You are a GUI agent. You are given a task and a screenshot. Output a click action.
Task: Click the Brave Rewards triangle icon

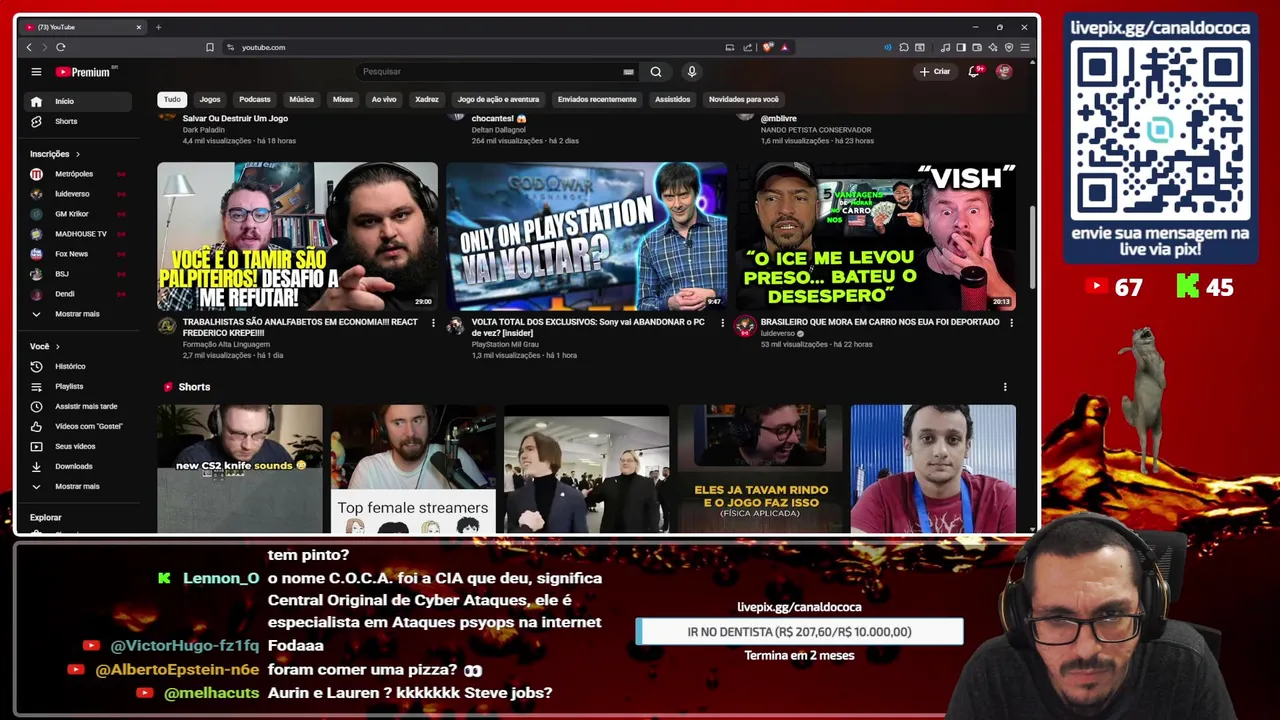coord(785,47)
